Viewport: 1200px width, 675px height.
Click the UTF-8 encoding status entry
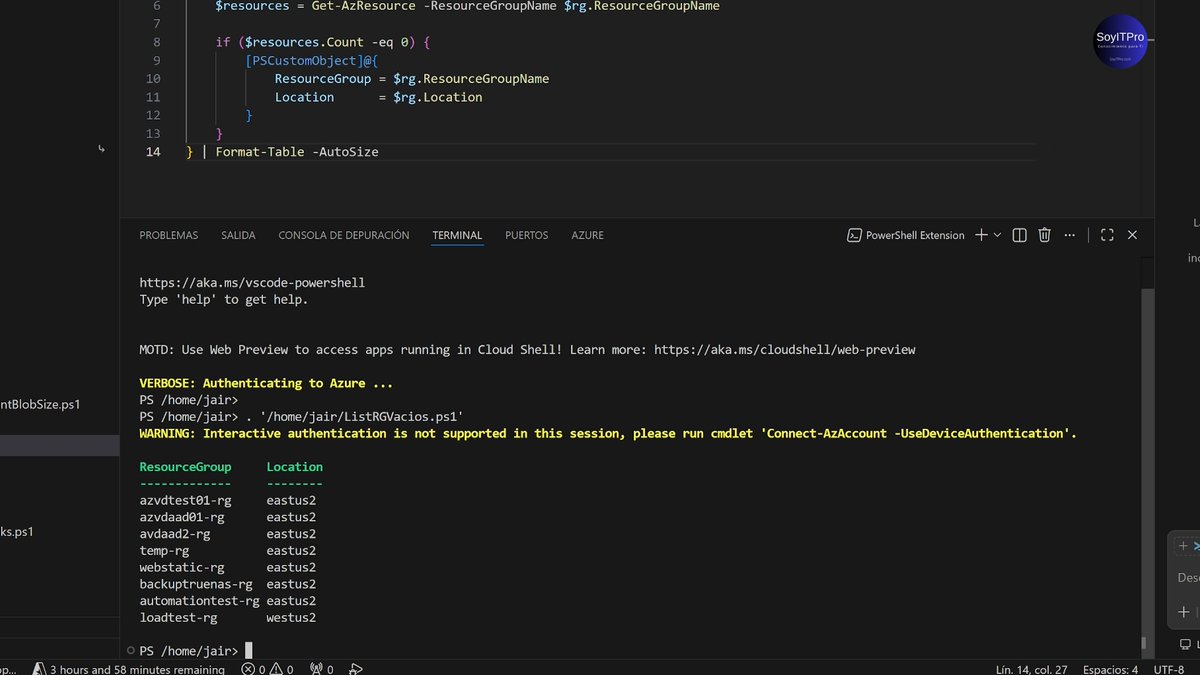click(x=1169, y=669)
